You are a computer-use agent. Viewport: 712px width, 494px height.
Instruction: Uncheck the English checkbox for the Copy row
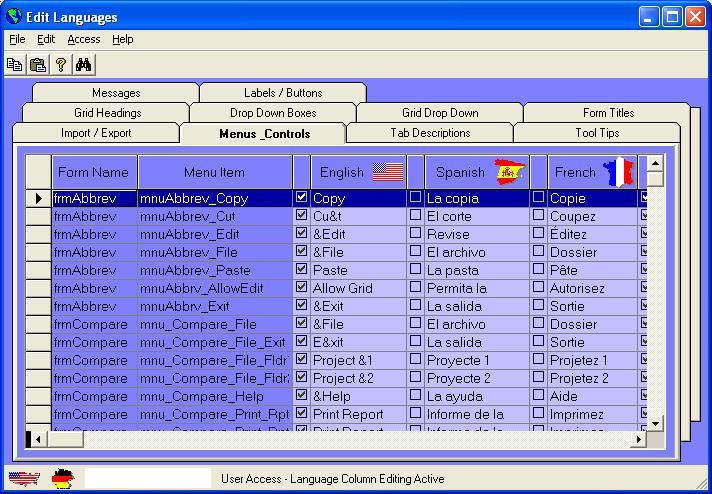point(301,198)
